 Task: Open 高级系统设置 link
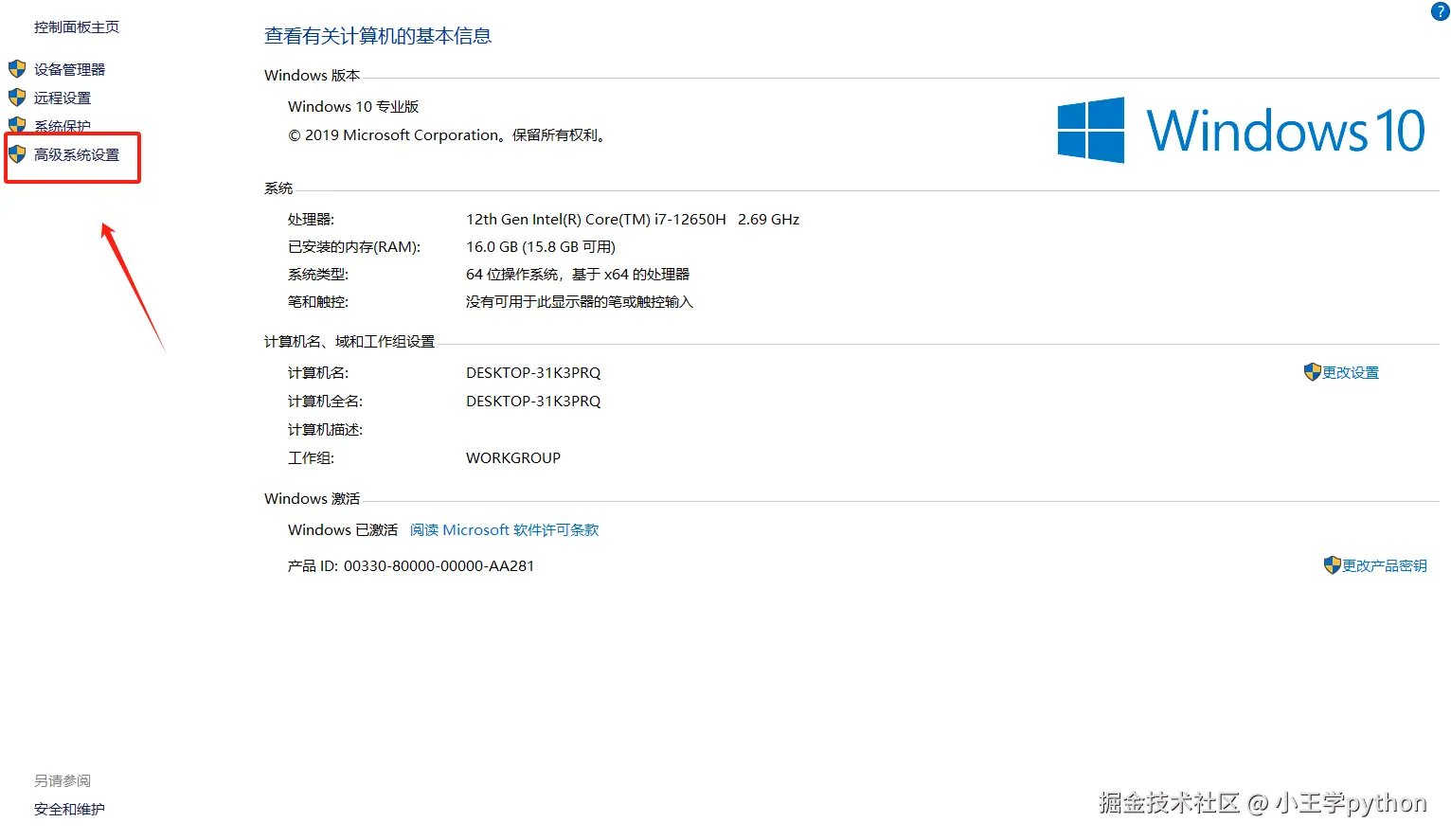click(x=77, y=154)
